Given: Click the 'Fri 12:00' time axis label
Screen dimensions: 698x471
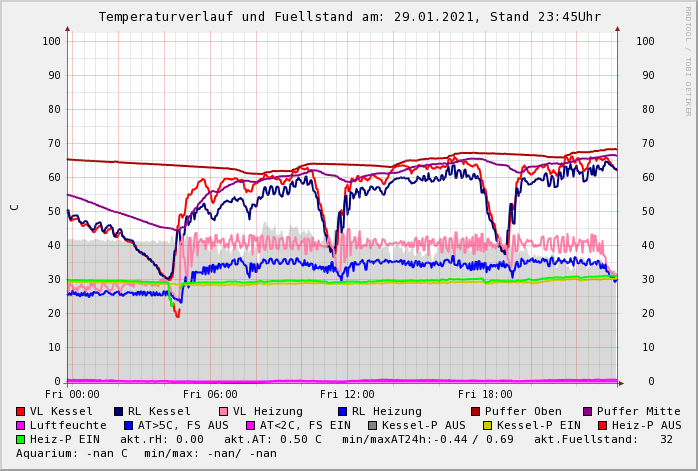Looking at the screenshot, I should tap(347, 395).
